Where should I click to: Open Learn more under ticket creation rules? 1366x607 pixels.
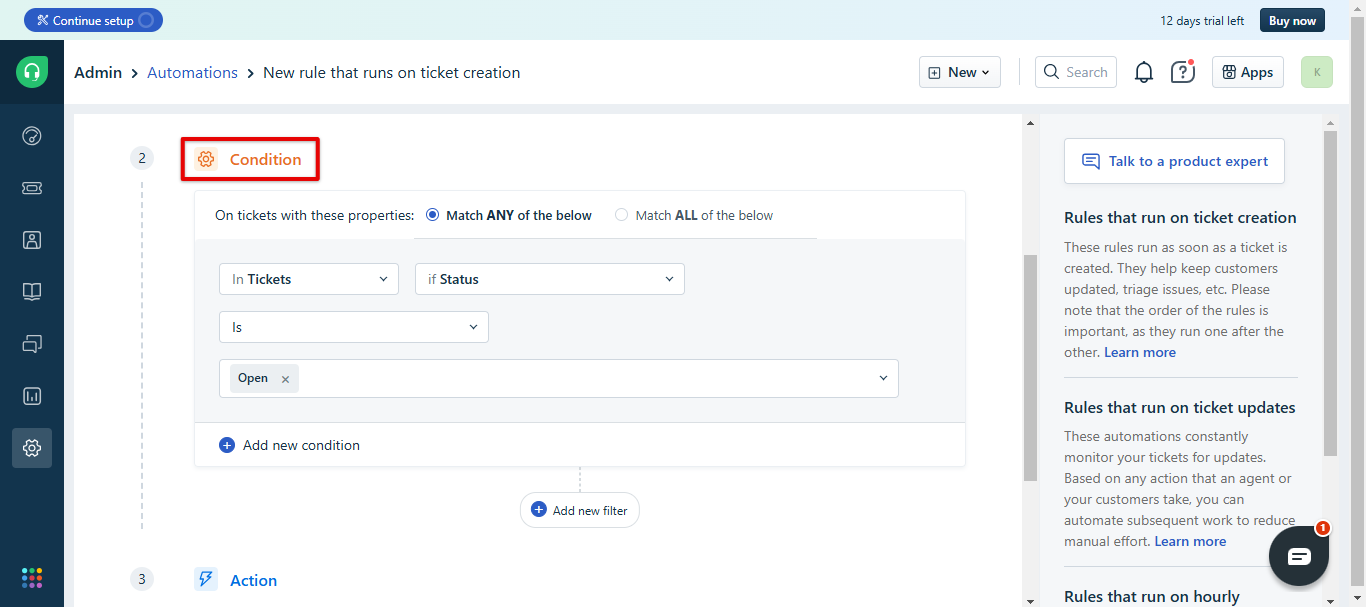pyautogui.click(x=1140, y=352)
